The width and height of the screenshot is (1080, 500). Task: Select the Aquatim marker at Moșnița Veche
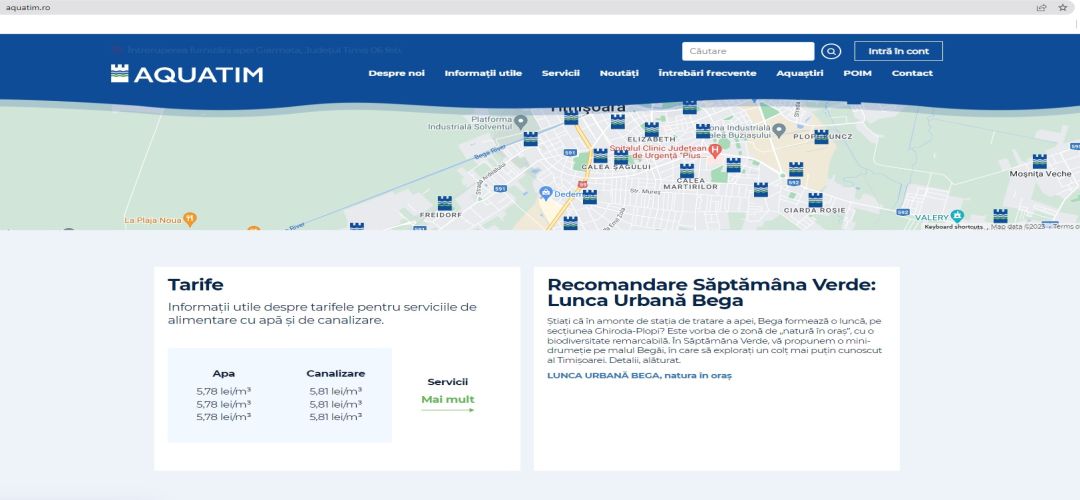tap(1039, 161)
